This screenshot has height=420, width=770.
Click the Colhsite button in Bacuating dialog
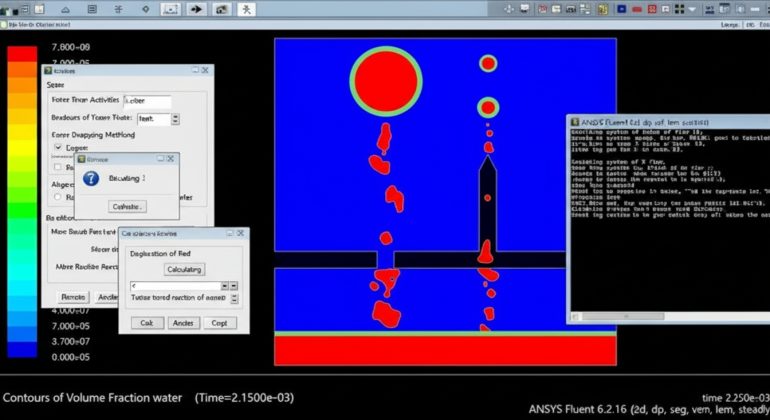[x=125, y=206]
